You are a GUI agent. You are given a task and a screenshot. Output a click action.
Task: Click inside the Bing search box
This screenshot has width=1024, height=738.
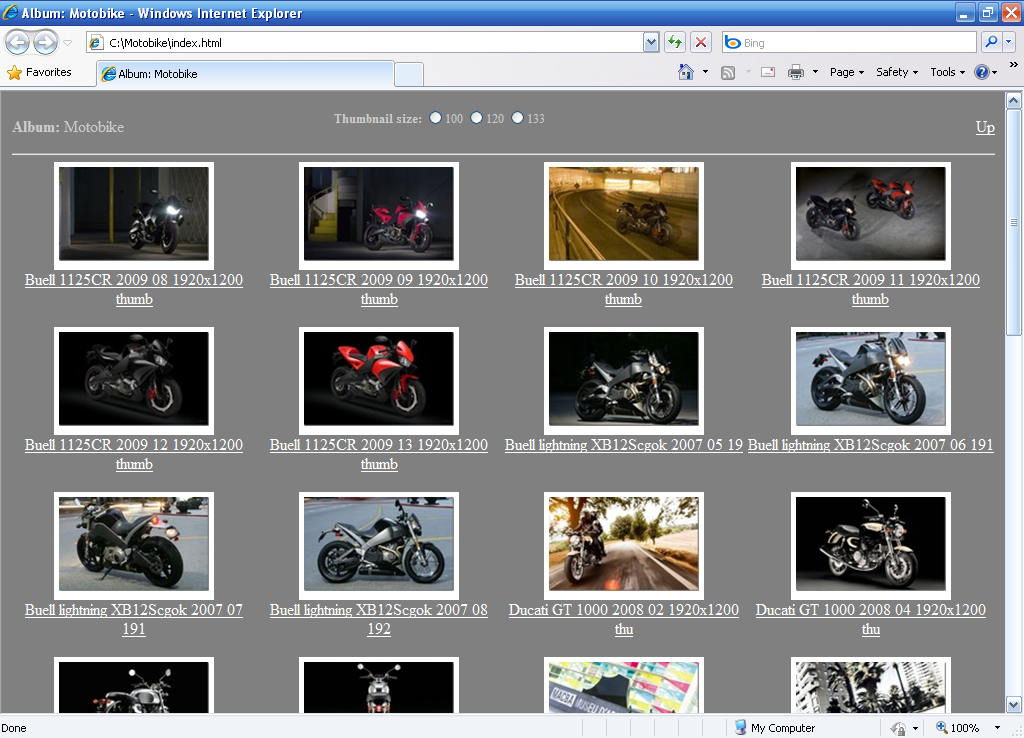coord(849,43)
